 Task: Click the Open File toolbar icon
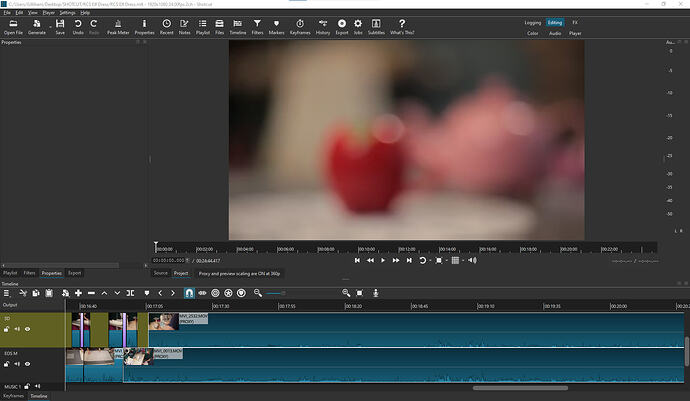click(x=13, y=27)
